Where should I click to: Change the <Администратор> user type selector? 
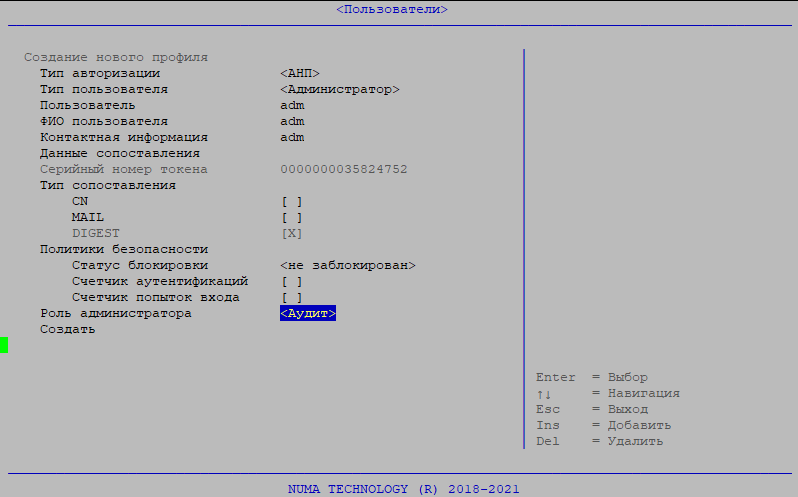click(340, 89)
